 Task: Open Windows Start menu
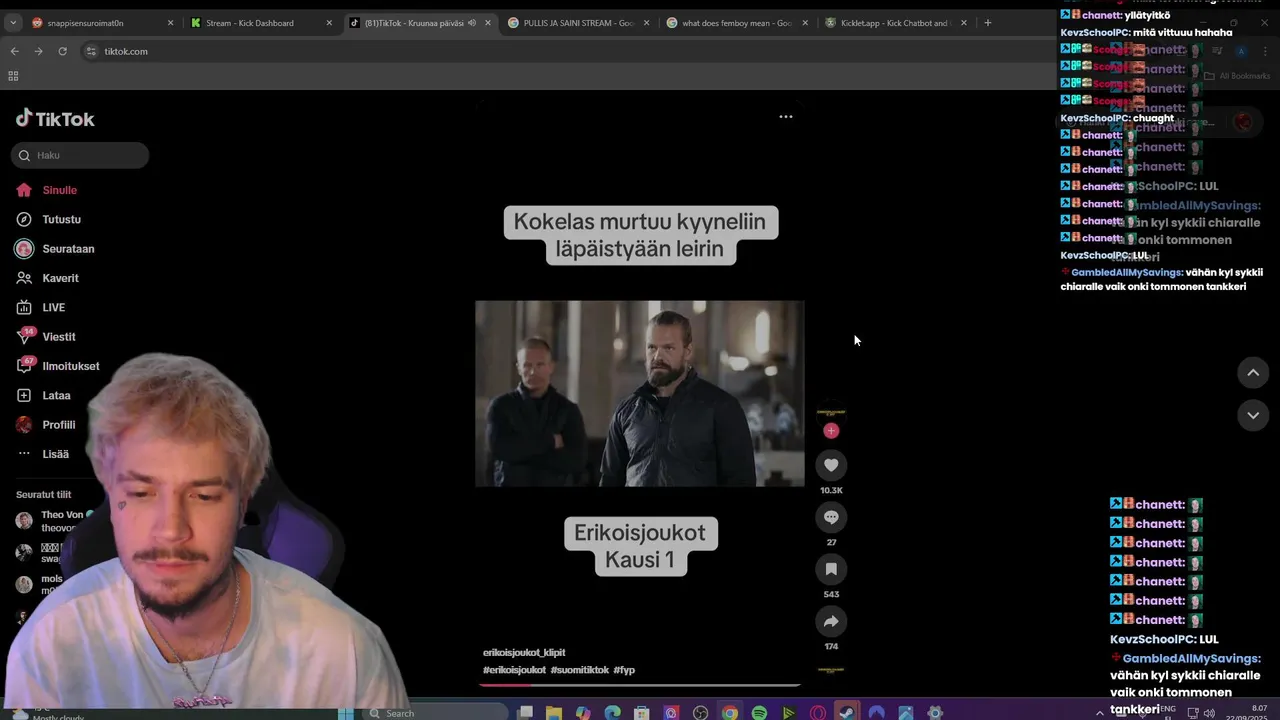(345, 713)
